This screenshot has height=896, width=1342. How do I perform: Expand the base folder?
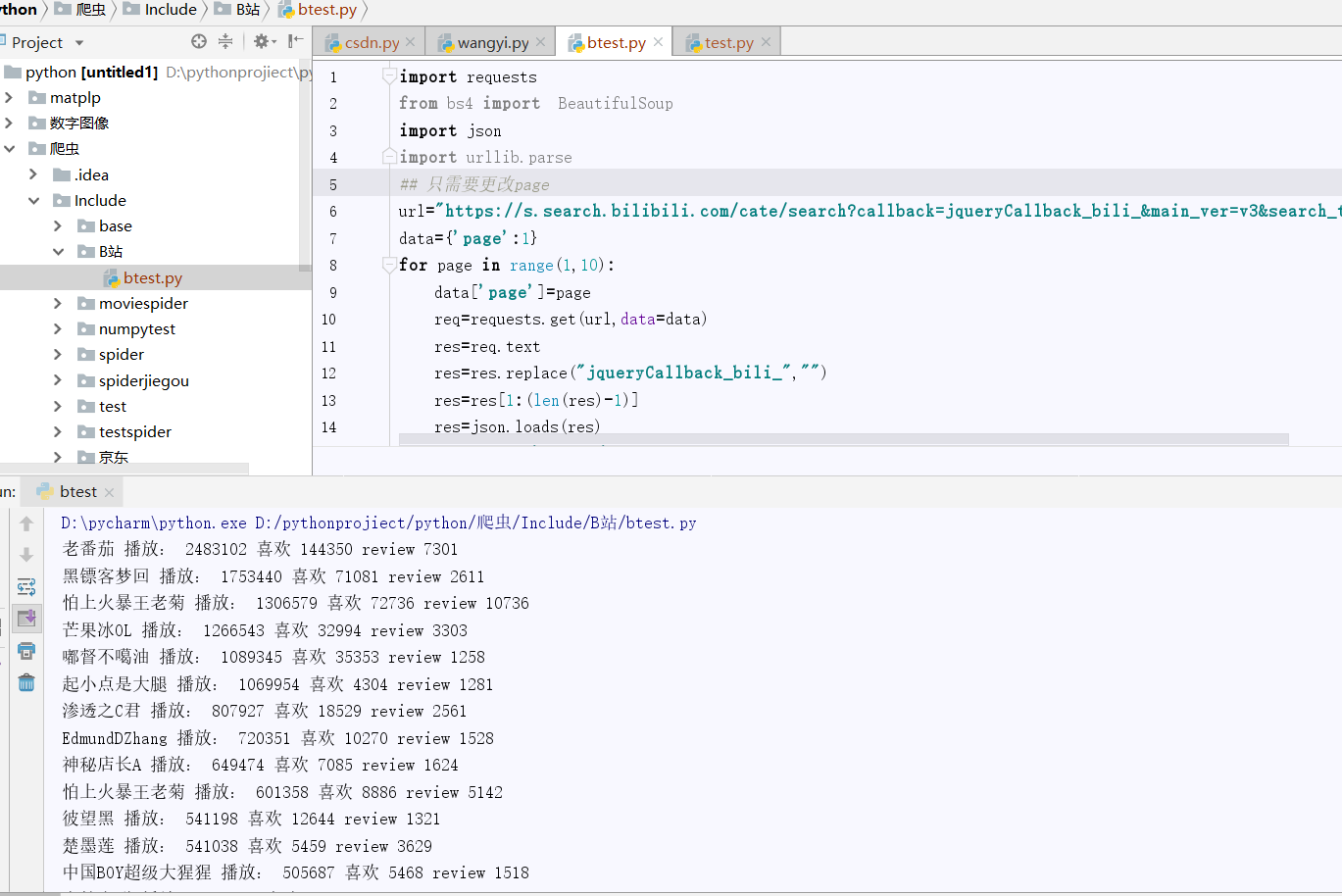point(58,225)
